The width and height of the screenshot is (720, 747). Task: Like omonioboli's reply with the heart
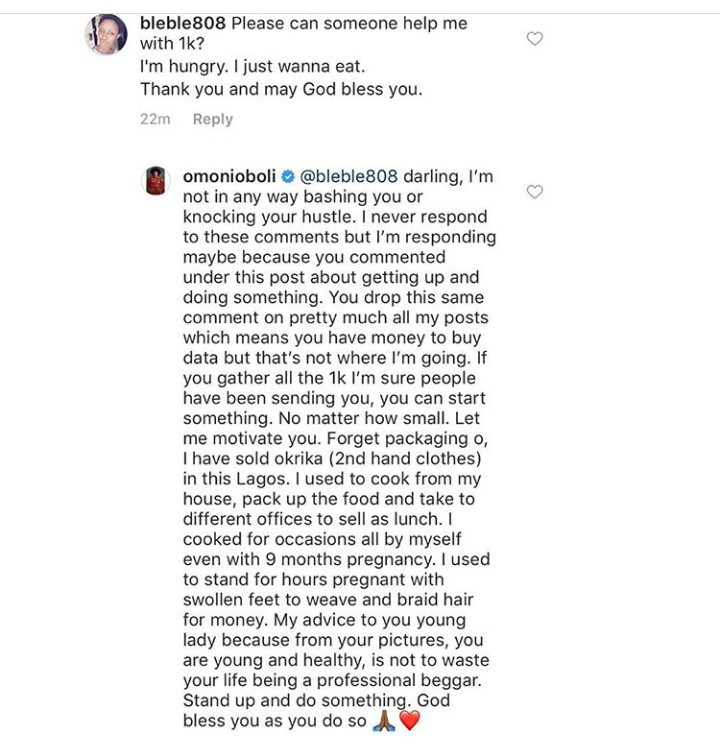click(x=535, y=191)
